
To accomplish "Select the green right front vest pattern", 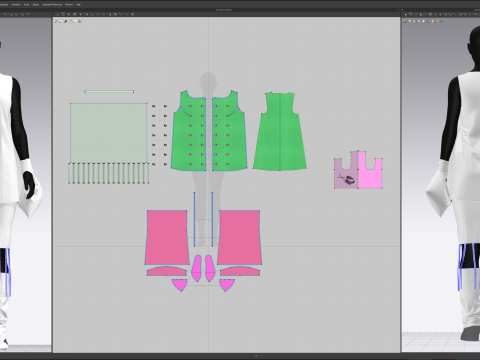I will (229, 133).
